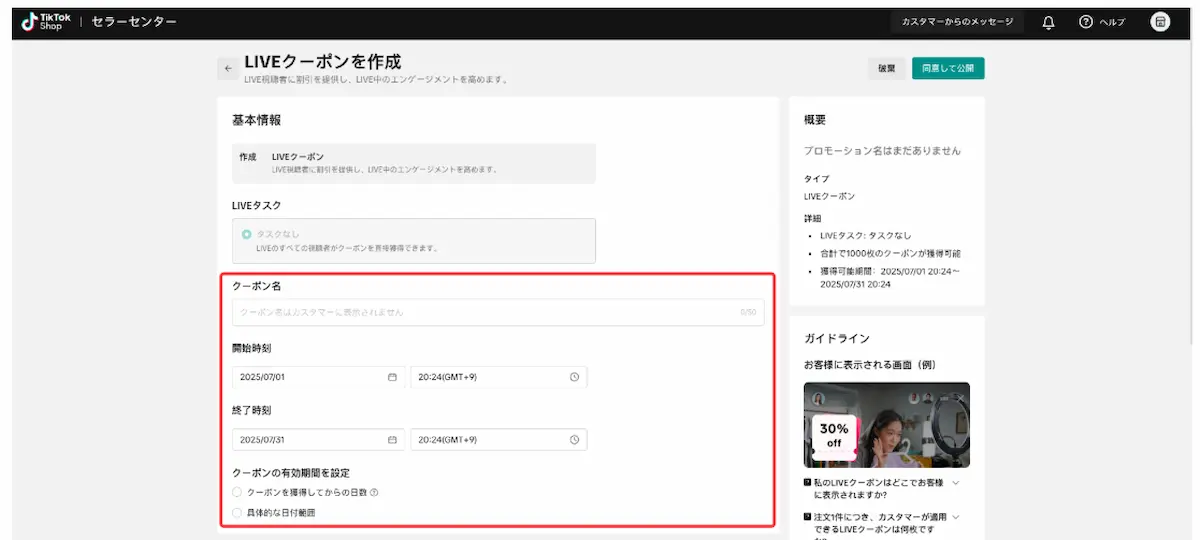The width and height of the screenshot is (1200, 540).
Task: Click the 概要 heading
Action: click(815, 120)
